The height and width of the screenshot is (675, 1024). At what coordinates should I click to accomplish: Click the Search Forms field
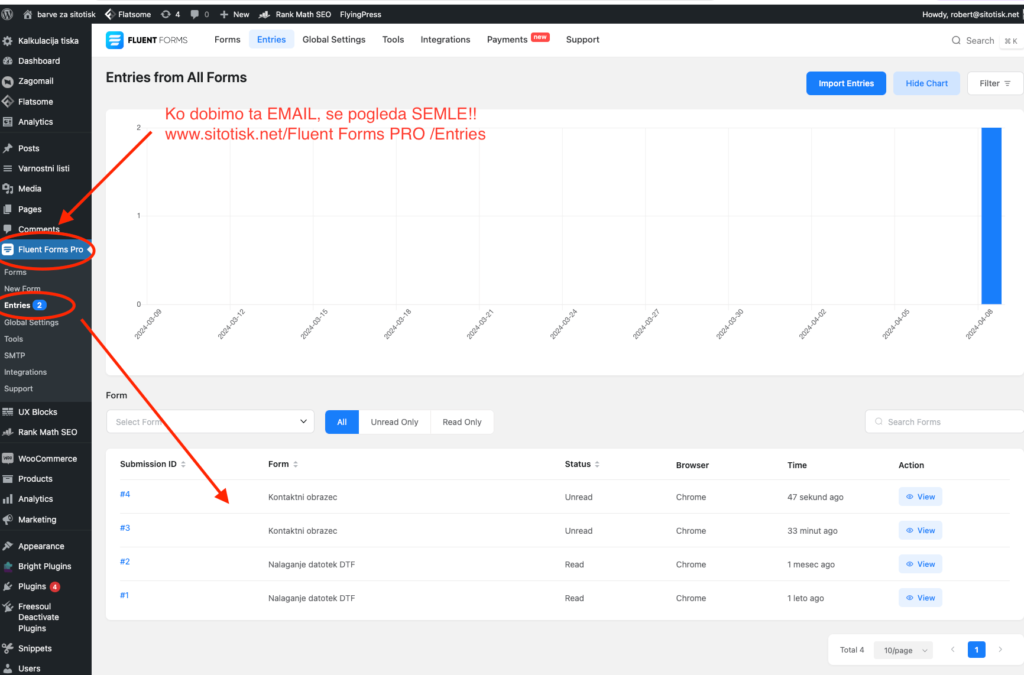pos(944,422)
